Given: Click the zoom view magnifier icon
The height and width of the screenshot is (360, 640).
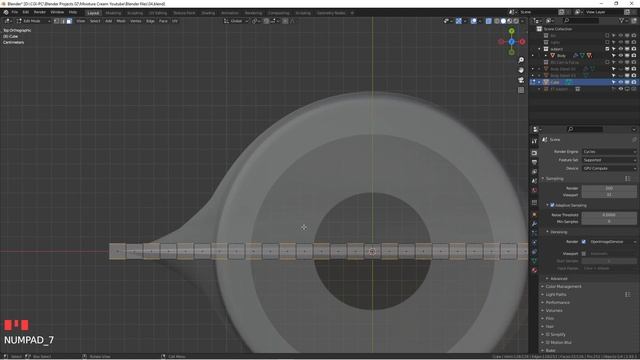Looking at the screenshot, I should (x=521, y=60).
